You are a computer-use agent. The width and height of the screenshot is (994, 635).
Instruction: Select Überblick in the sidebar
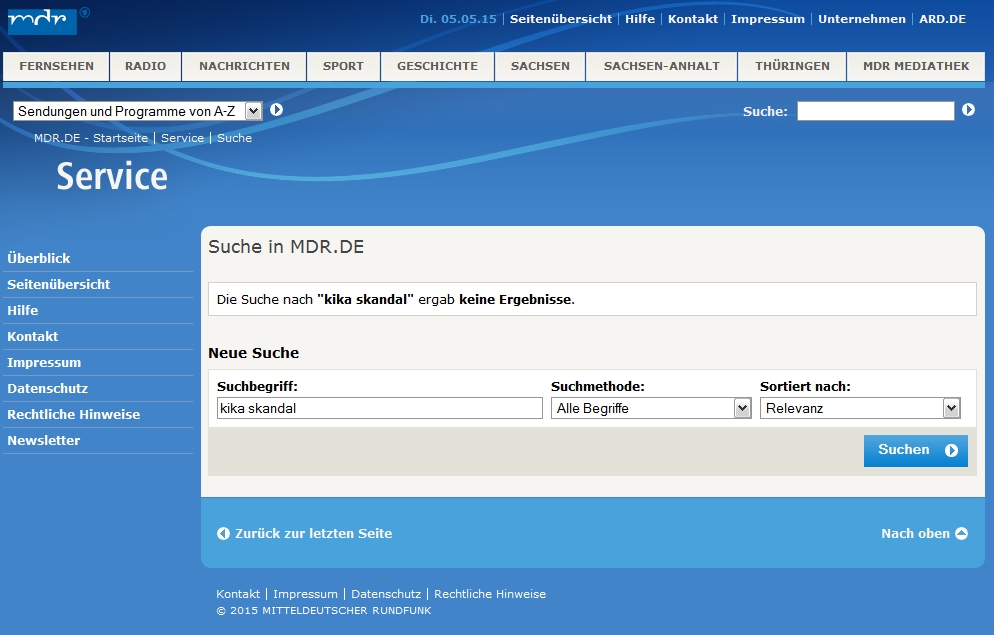tap(39, 259)
